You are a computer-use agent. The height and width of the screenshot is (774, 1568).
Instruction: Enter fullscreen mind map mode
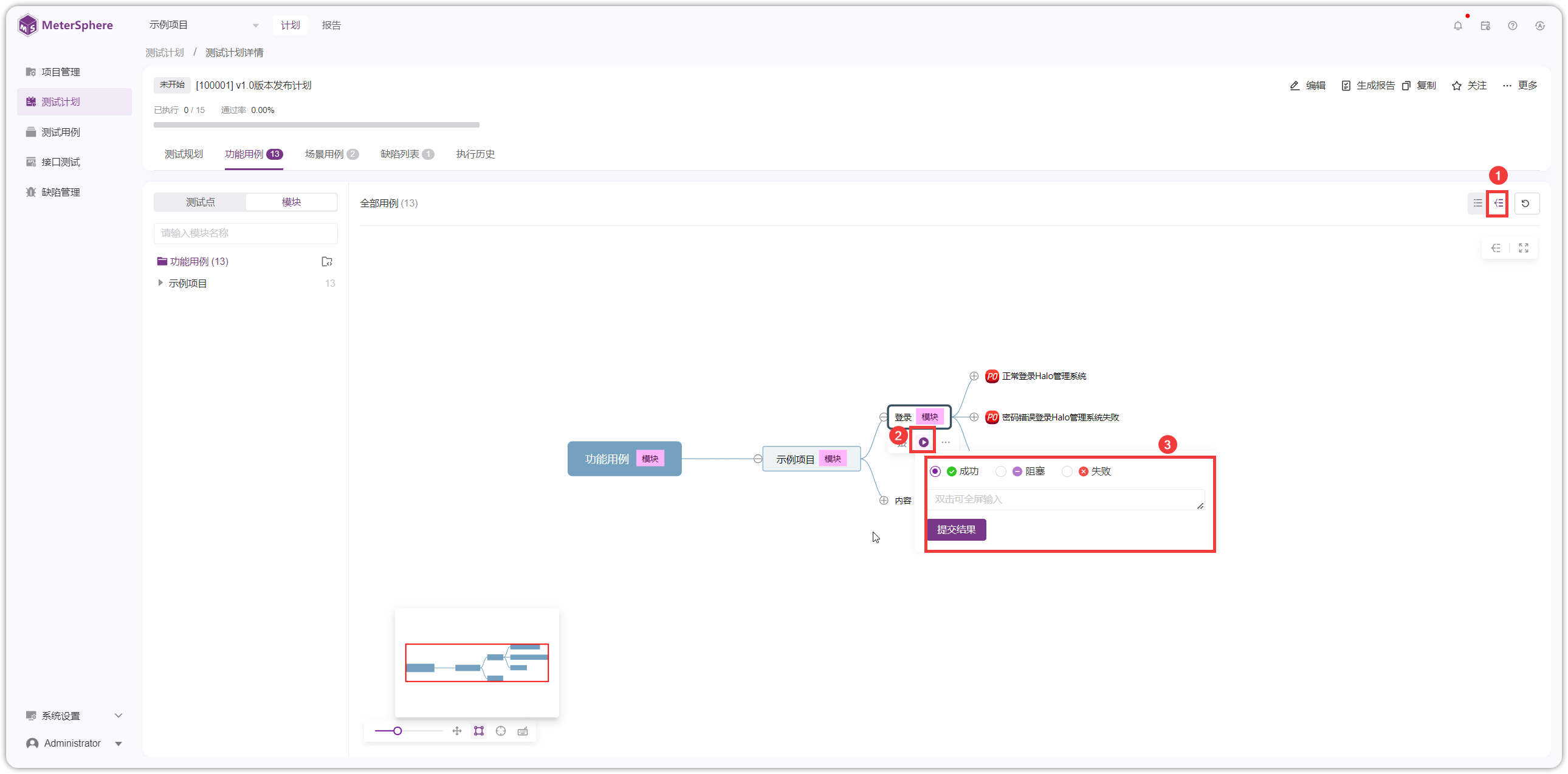(1523, 248)
